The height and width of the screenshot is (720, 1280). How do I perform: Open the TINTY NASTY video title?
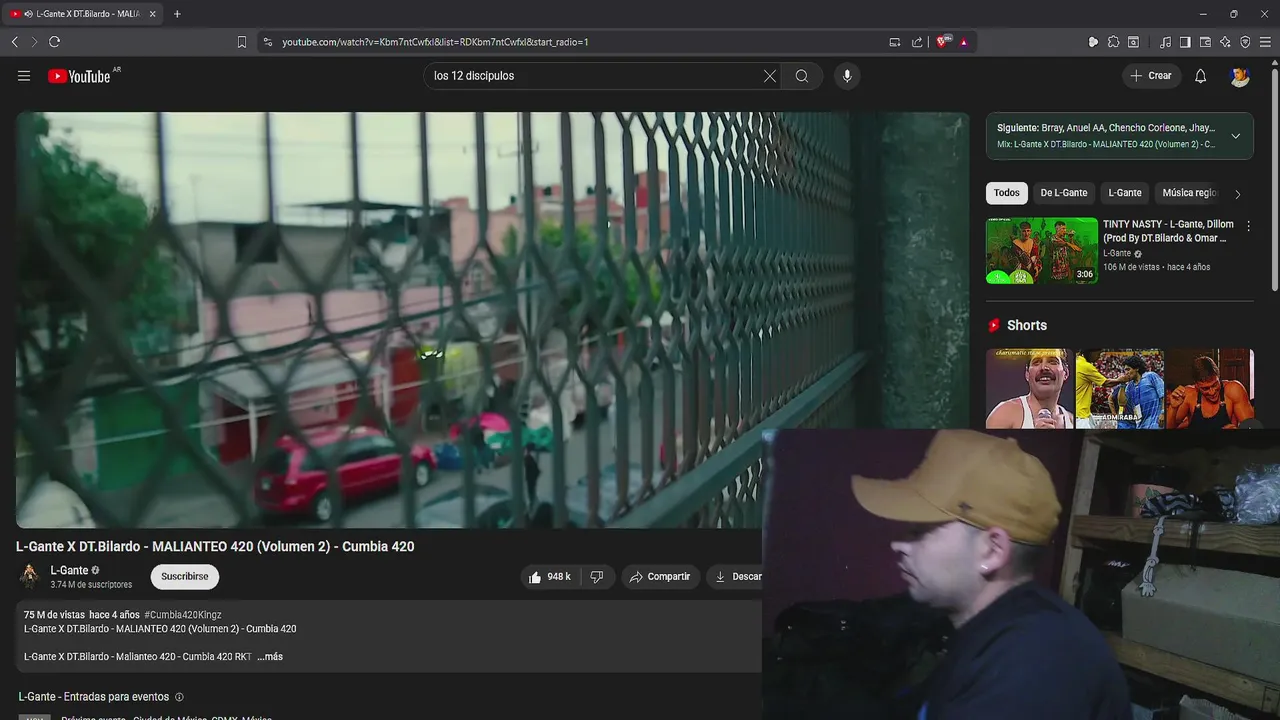1168,231
